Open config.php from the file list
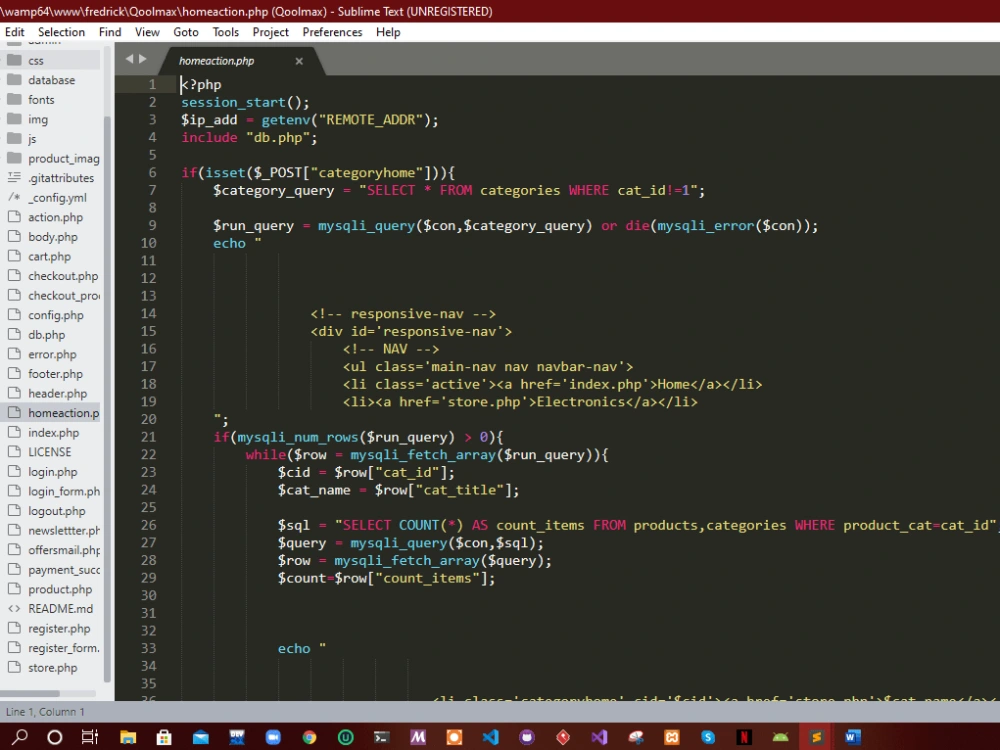The width and height of the screenshot is (1000, 750). 55,315
